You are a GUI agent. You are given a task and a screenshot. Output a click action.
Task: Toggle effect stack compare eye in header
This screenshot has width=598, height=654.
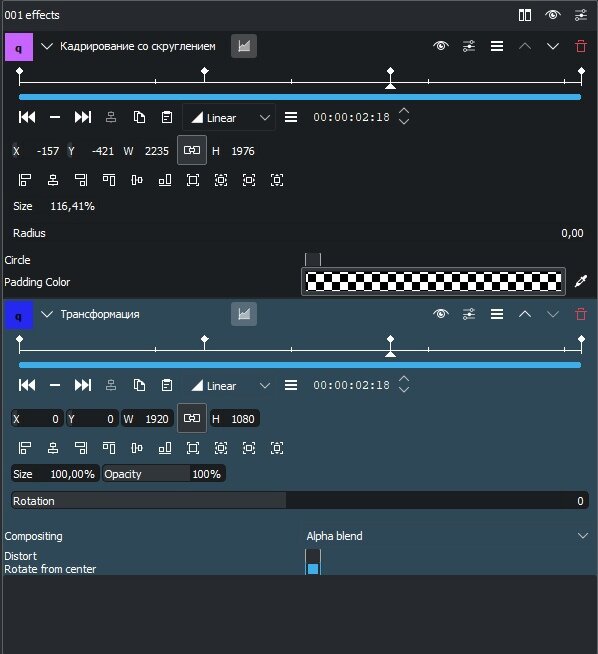coord(553,15)
